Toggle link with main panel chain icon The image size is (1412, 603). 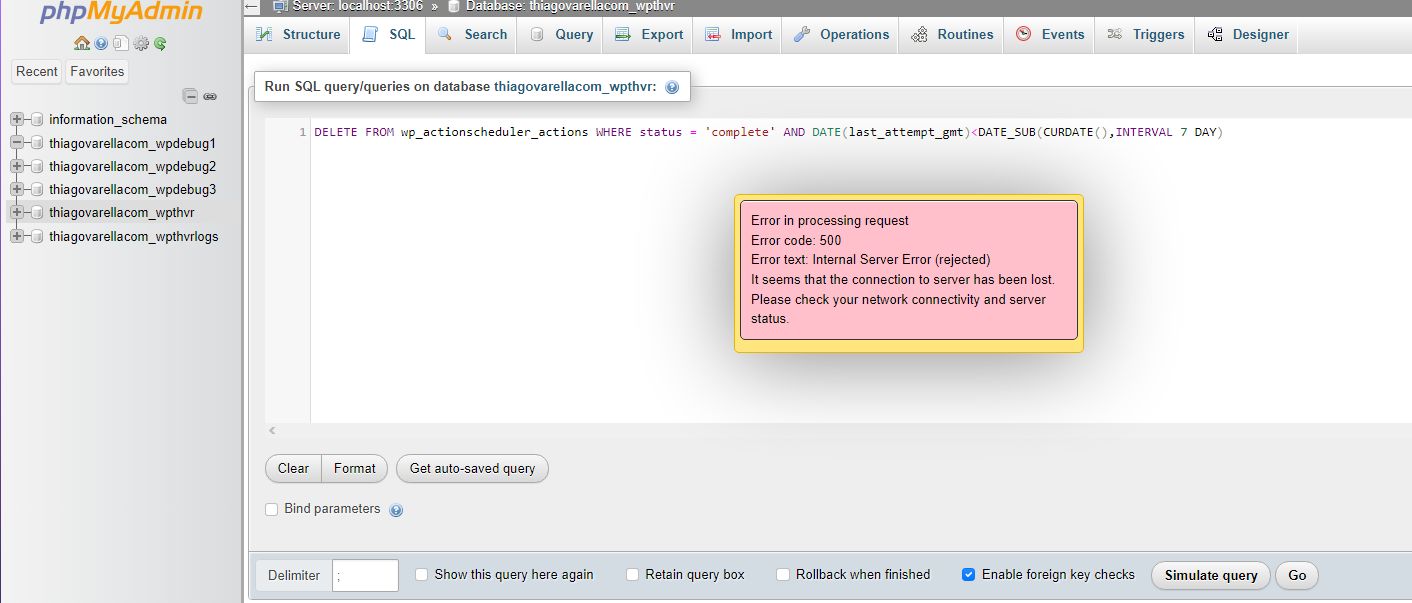pos(210,96)
